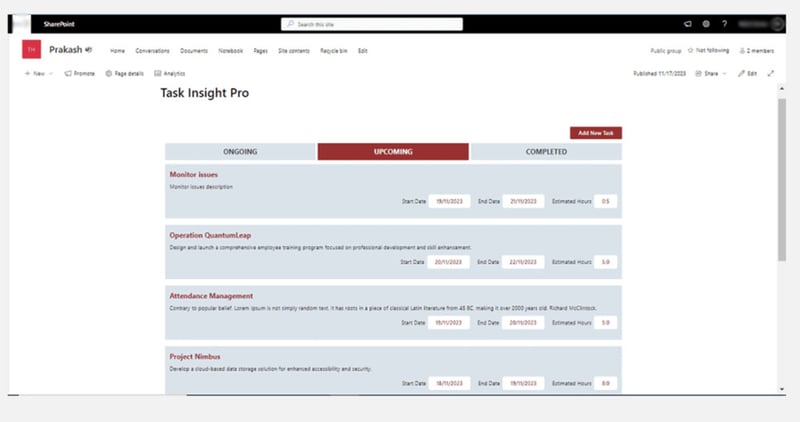Click Promote in the command bar

(x=80, y=73)
